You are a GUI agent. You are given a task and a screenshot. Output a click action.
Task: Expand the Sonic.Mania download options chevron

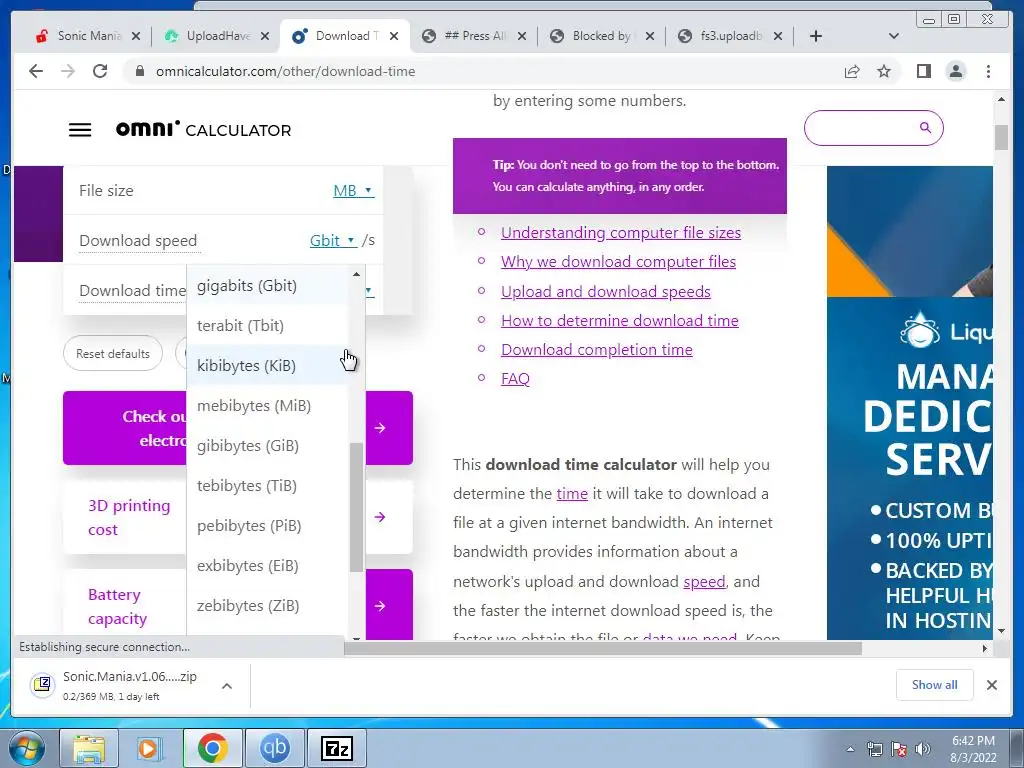click(x=227, y=686)
